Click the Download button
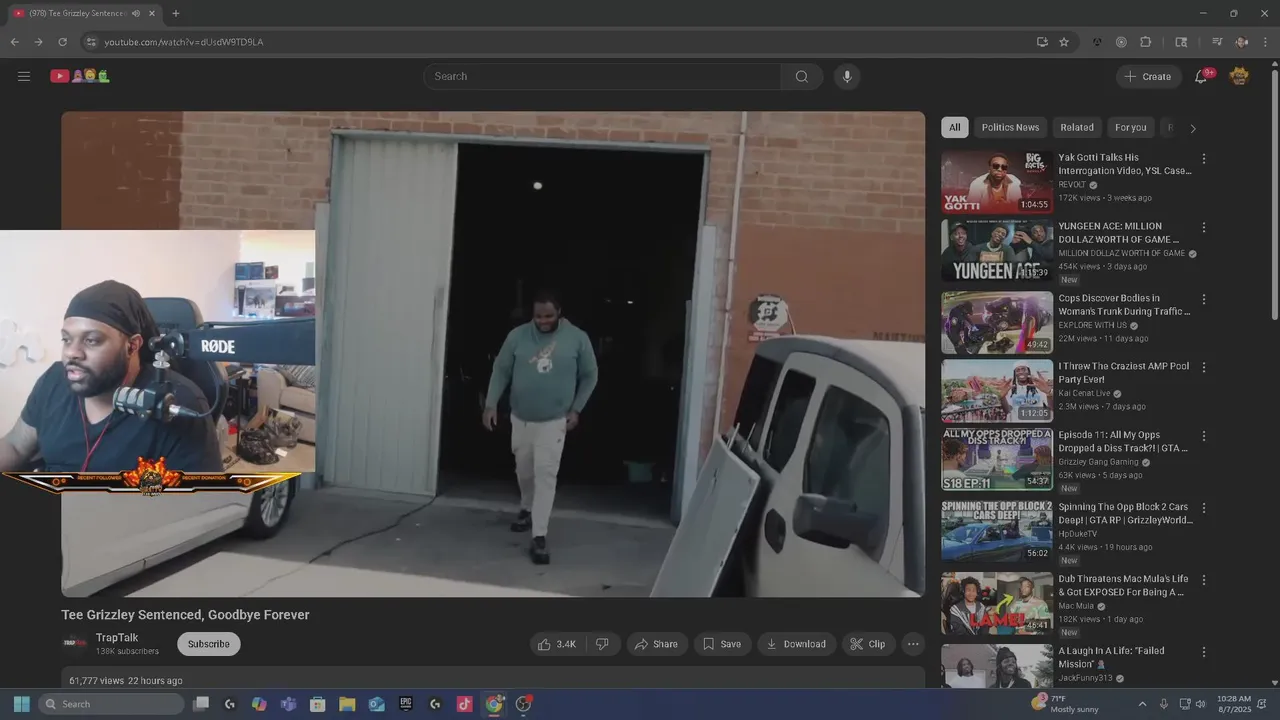 point(796,644)
